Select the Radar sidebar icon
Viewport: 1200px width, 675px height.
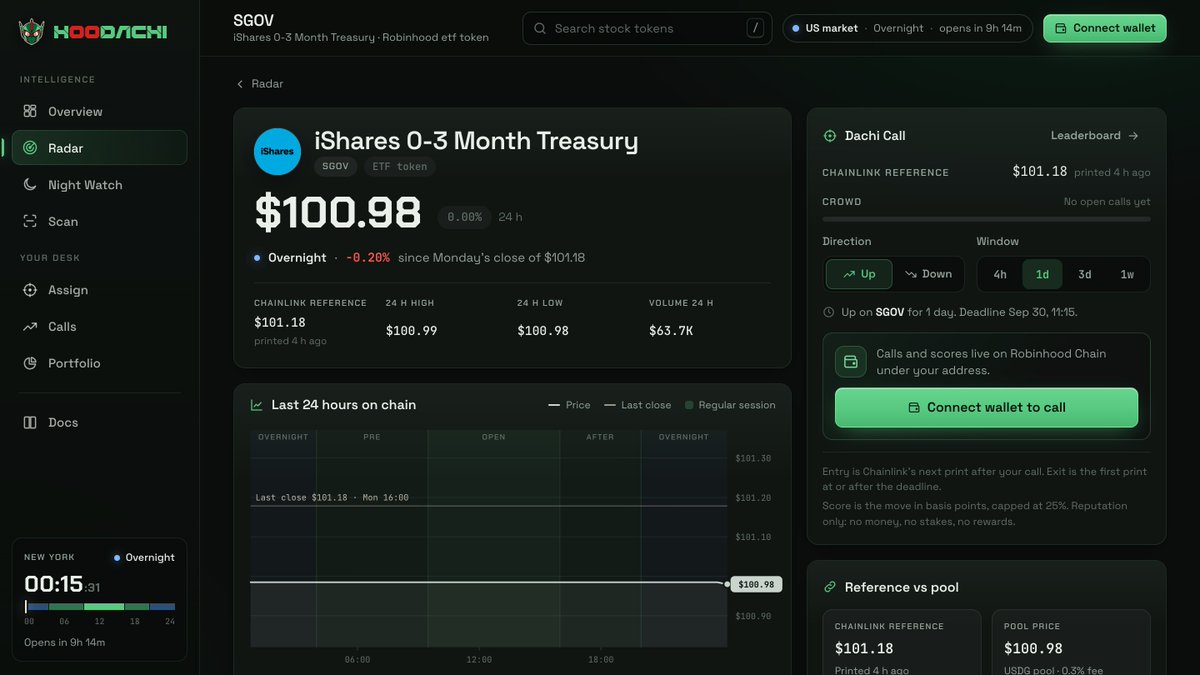[30, 148]
